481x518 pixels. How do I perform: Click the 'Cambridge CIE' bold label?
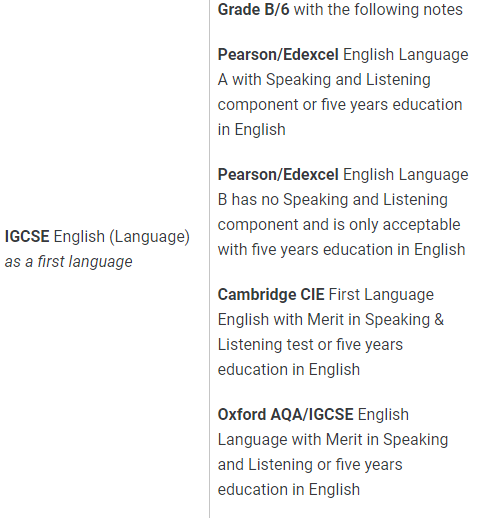(x=271, y=295)
